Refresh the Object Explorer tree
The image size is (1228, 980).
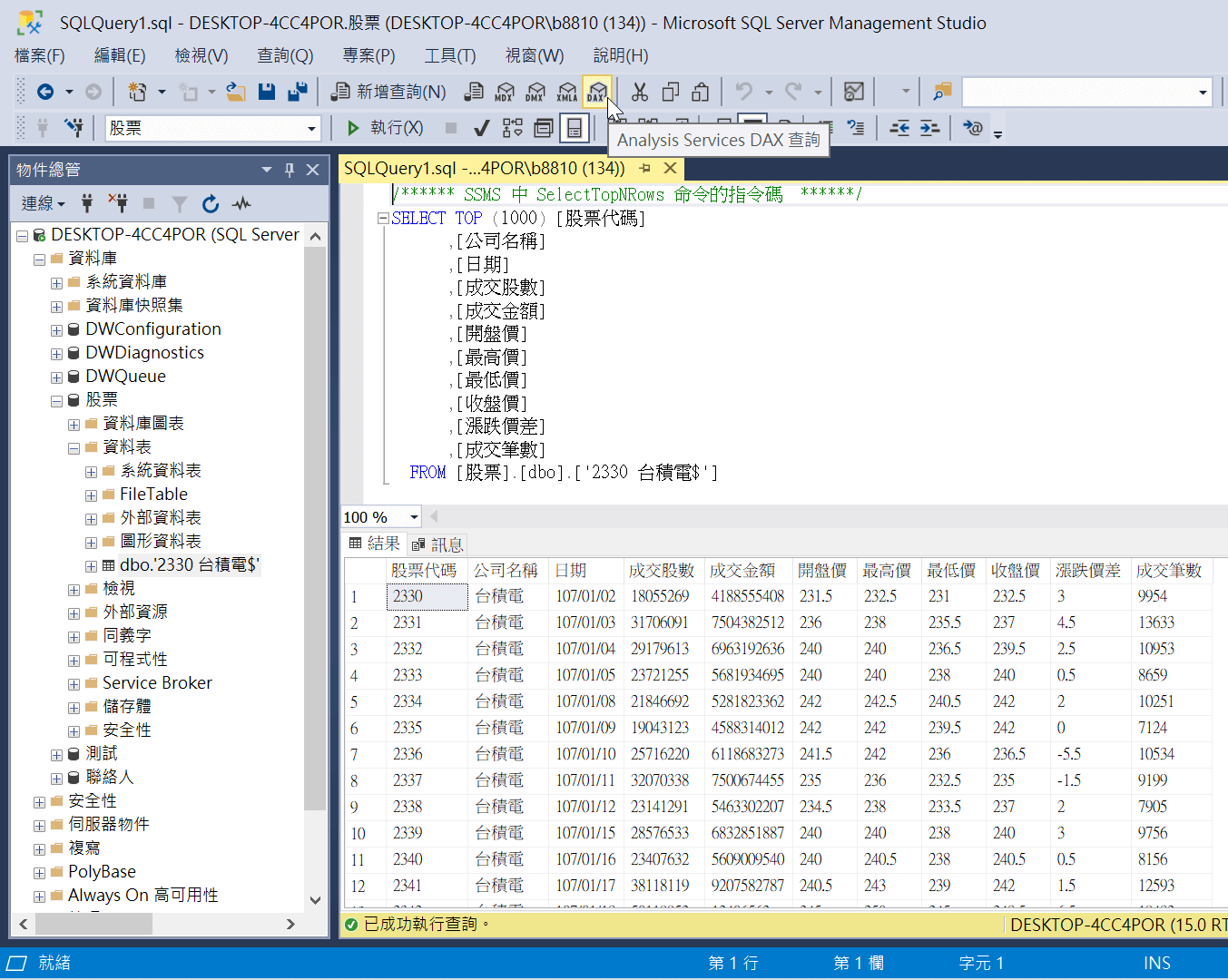tap(211, 203)
